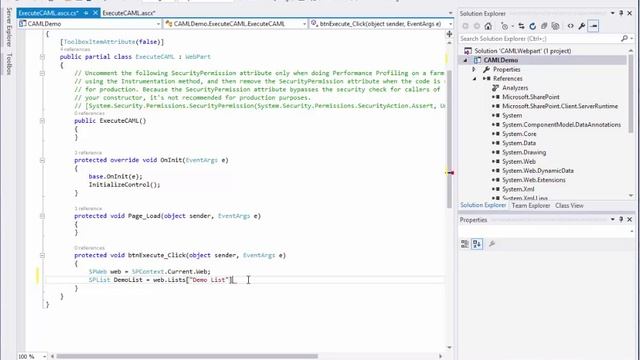
Task: Click Sync with Active Document icon
Action: 521,26
